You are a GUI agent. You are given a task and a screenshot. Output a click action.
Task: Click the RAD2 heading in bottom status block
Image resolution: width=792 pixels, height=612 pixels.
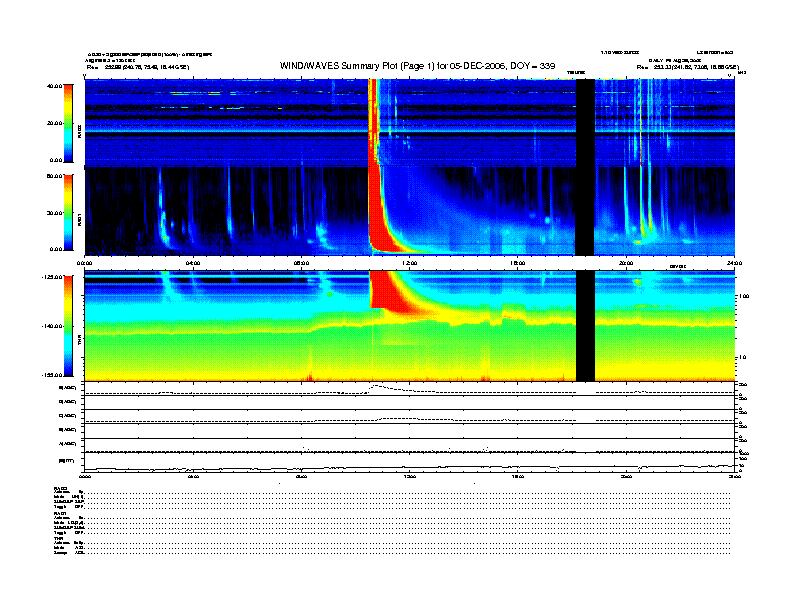(x=60, y=488)
